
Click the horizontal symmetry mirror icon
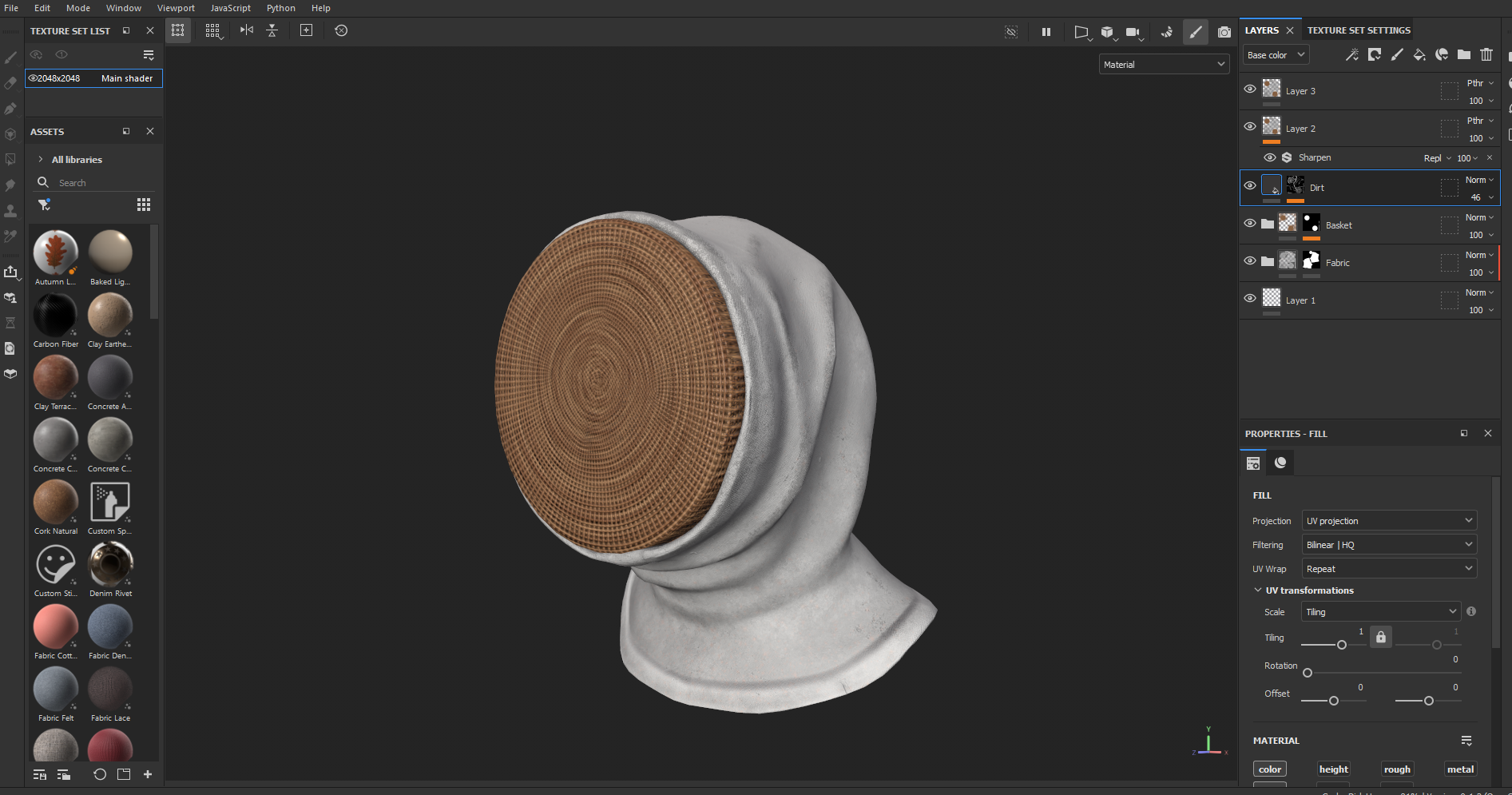coord(247,30)
